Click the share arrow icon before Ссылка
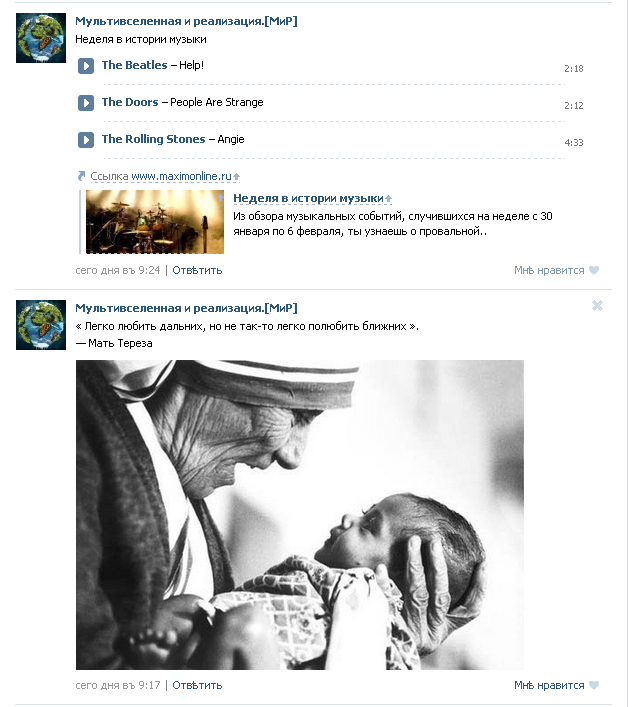 point(81,176)
